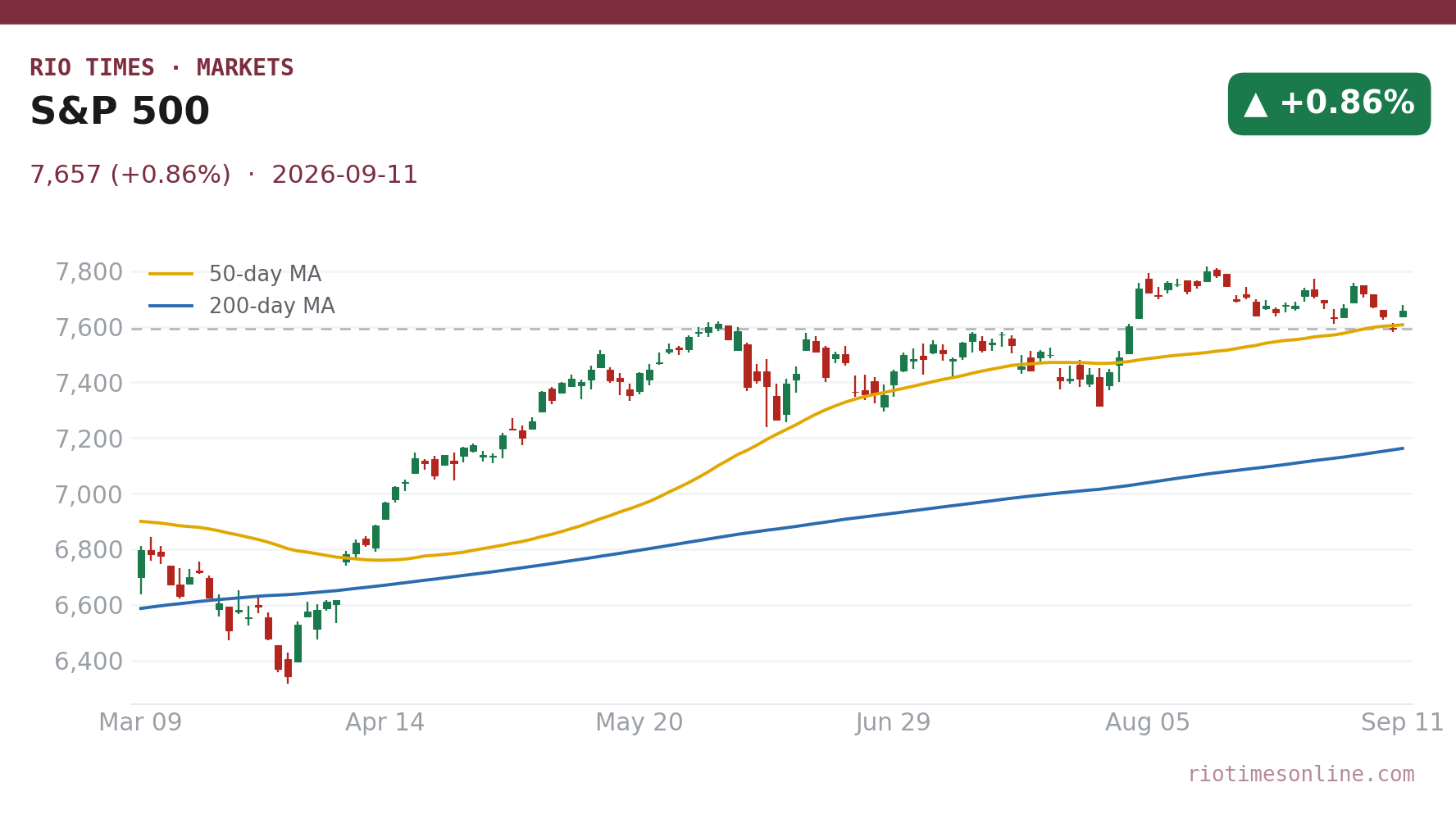Click the 7,657 (+0.86%) price and date line
Screen dimensions: 1456x819
click(224, 175)
